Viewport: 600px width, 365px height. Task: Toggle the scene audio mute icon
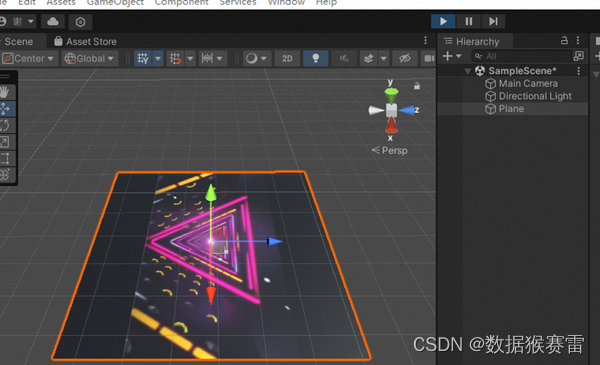coord(344,59)
